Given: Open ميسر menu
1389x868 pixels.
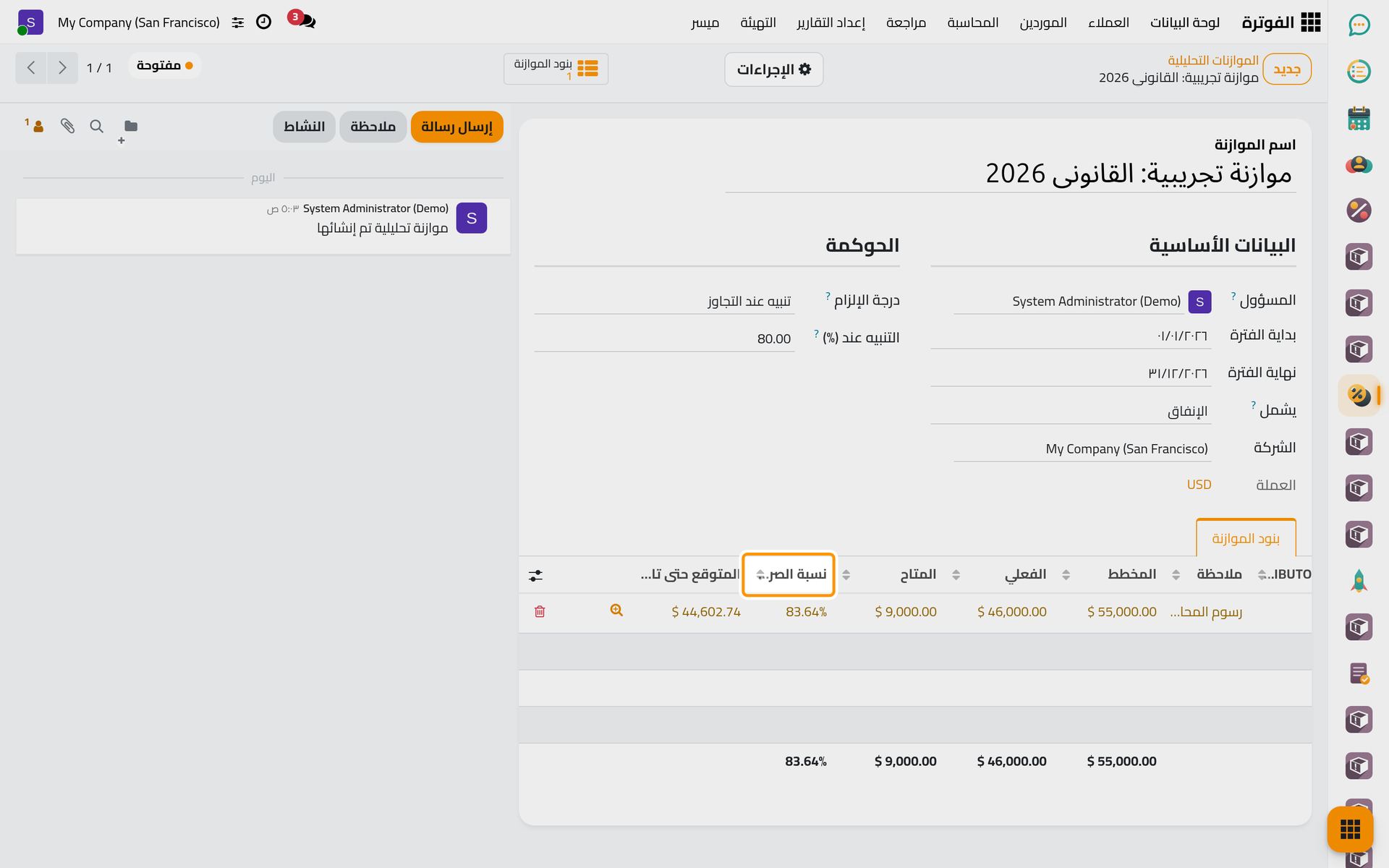Looking at the screenshot, I should [x=705, y=22].
